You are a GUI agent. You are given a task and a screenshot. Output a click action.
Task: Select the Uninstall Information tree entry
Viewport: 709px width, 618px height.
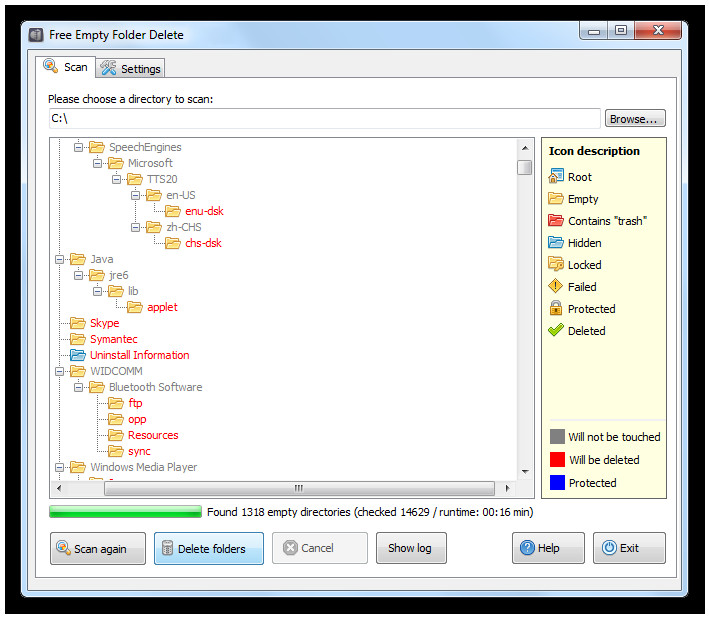[x=139, y=355]
